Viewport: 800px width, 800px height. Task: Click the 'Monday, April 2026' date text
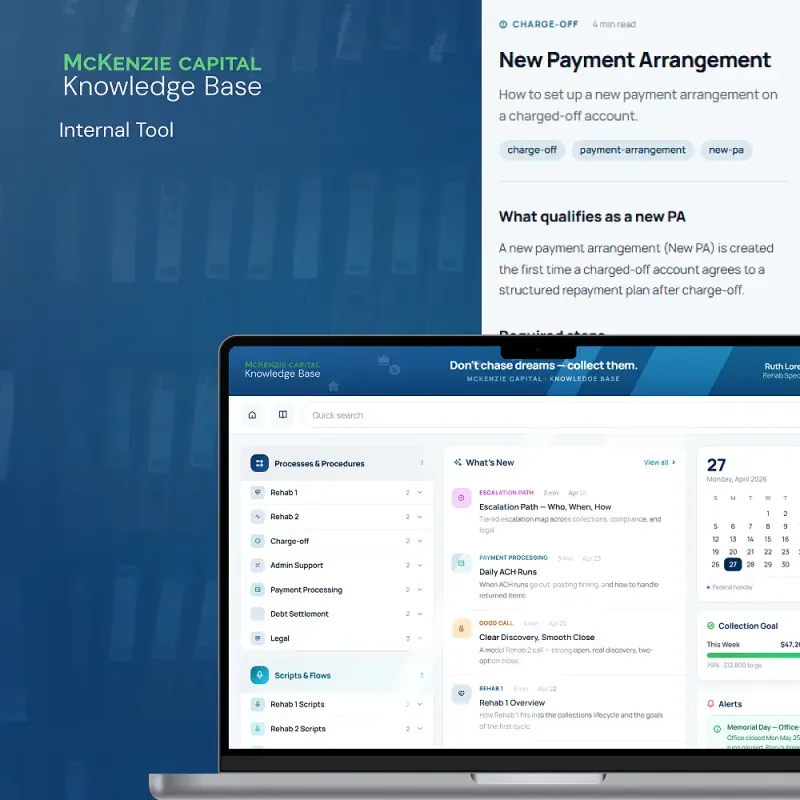(736, 479)
